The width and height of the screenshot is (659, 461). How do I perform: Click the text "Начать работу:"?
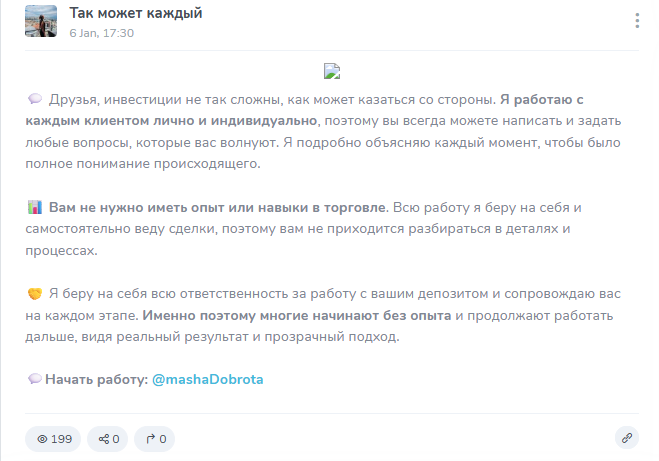pos(97,379)
